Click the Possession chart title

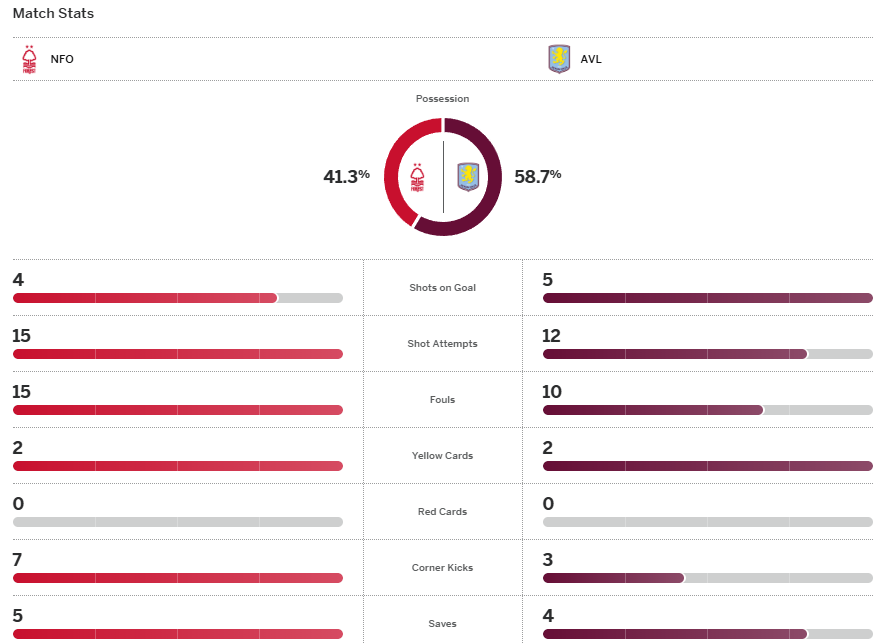click(x=442, y=99)
